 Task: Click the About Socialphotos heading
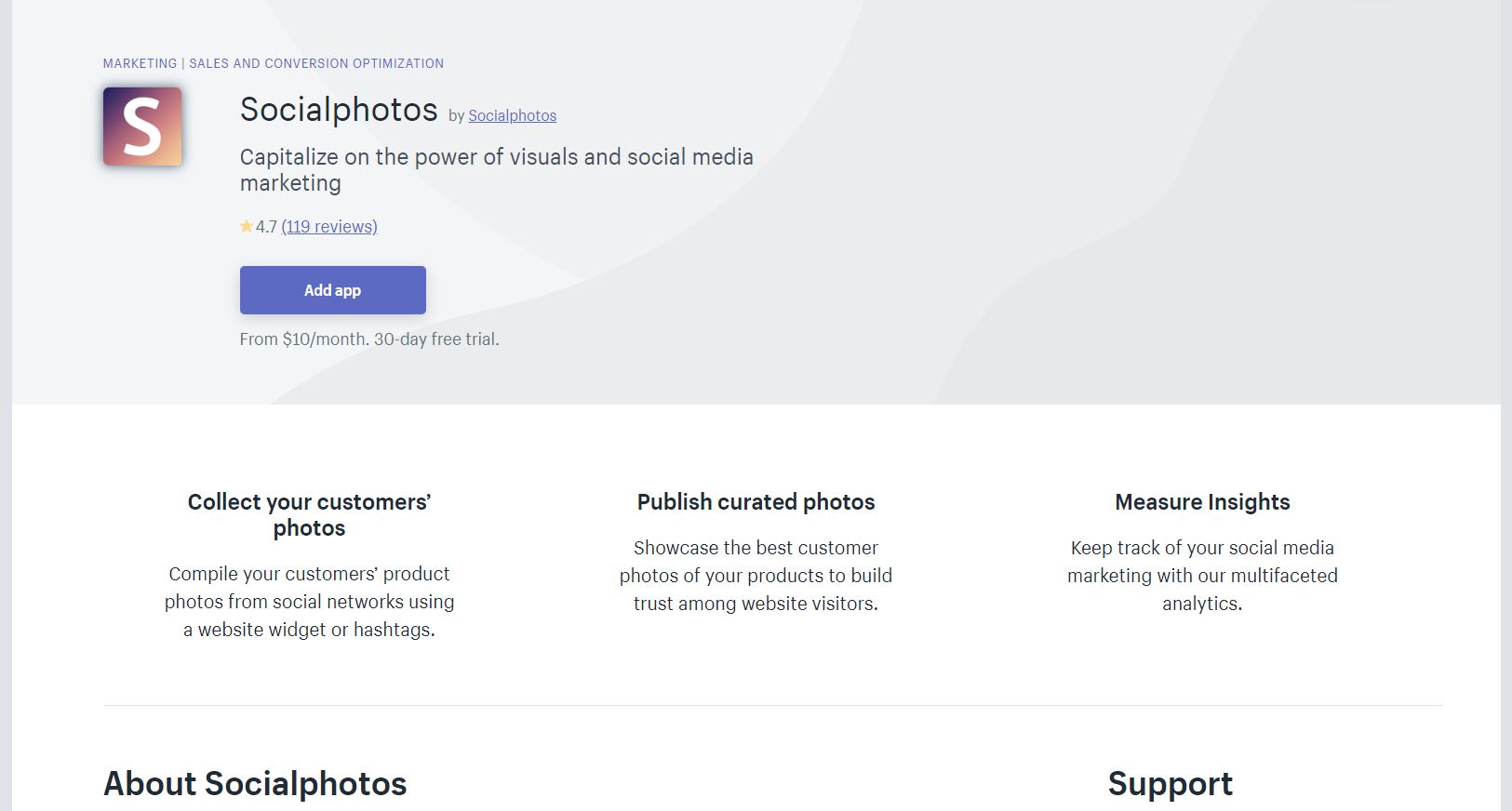255,784
